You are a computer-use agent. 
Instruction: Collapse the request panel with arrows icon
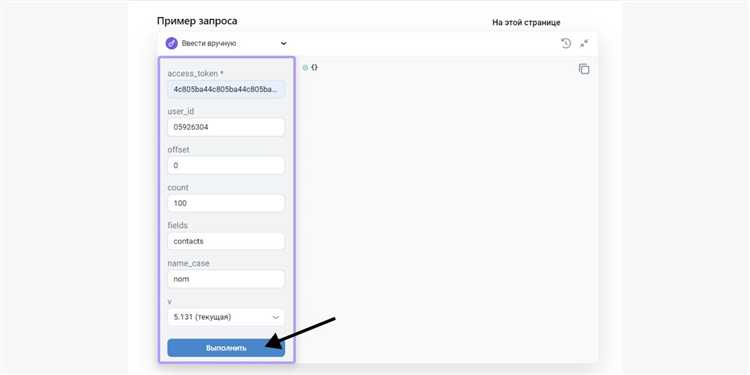(x=584, y=44)
